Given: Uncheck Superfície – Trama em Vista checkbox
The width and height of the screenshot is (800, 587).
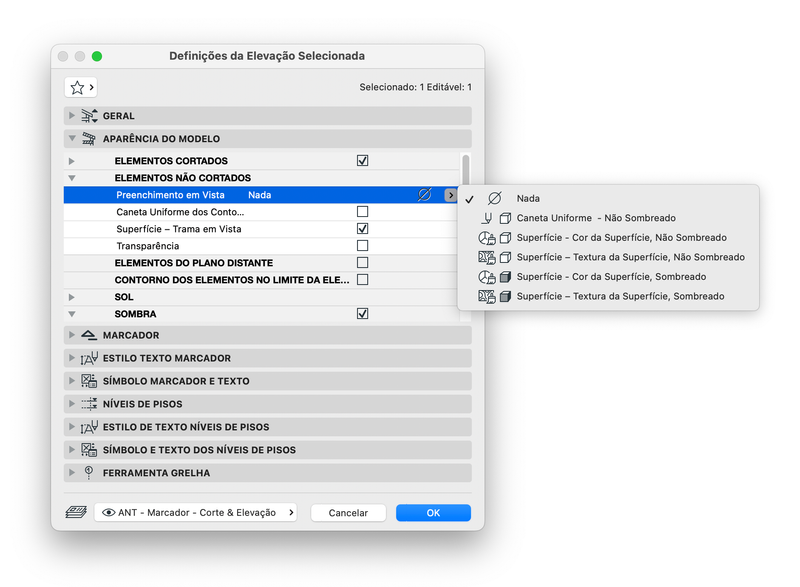Looking at the screenshot, I should pyautogui.click(x=362, y=228).
